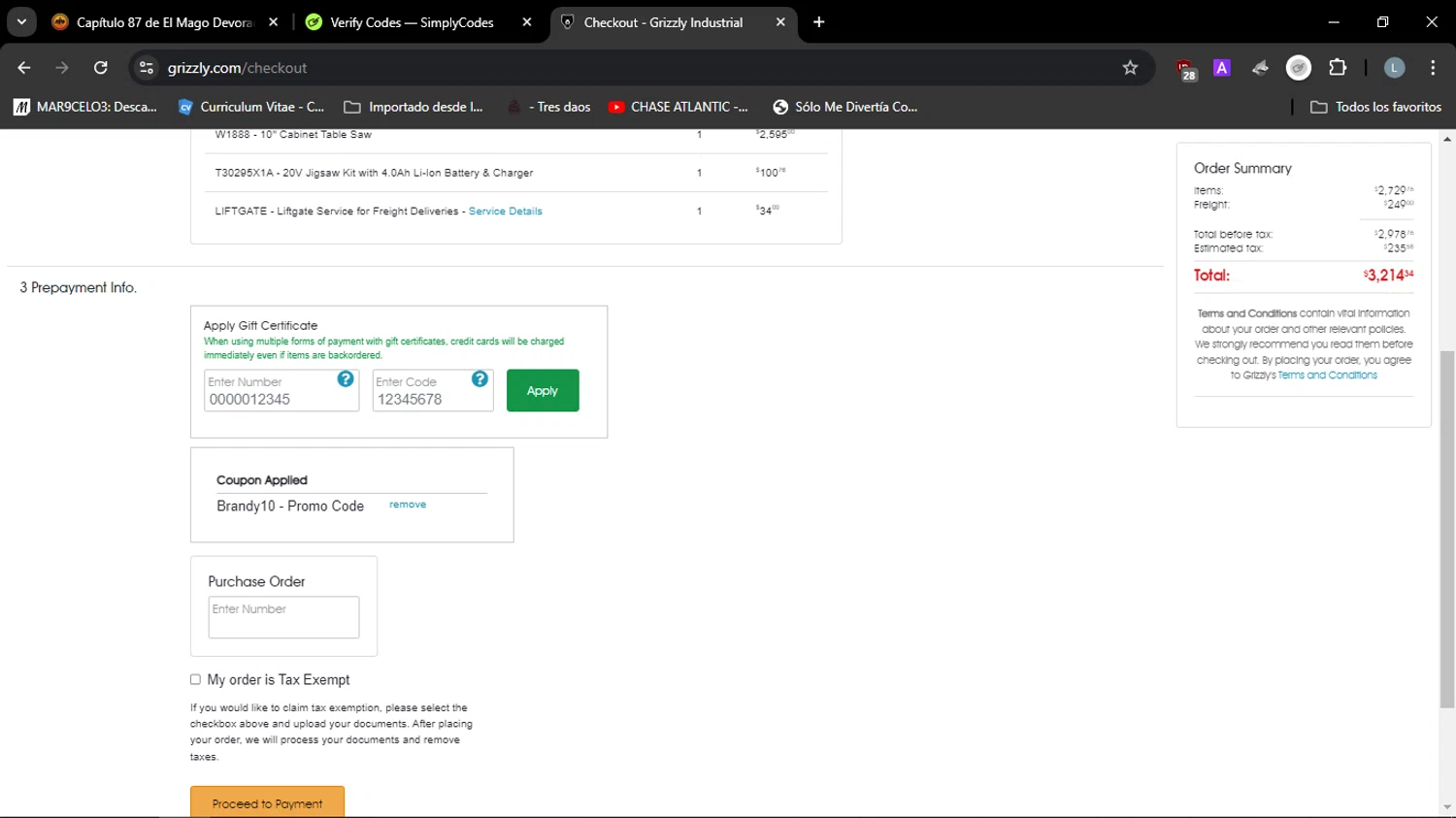Close the Checkout Grizzly Industrial tab
The width and height of the screenshot is (1456, 818).
[x=780, y=22]
